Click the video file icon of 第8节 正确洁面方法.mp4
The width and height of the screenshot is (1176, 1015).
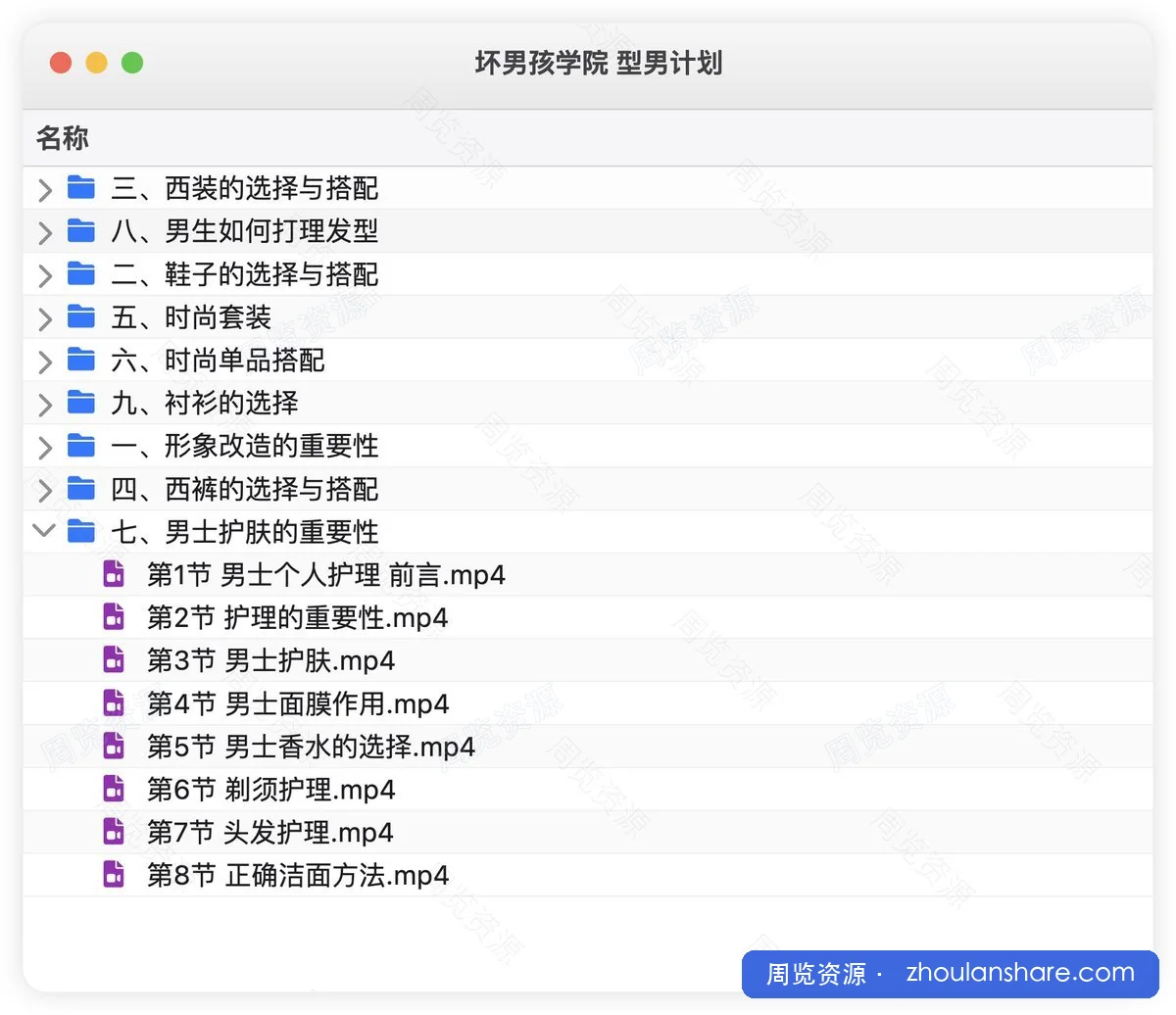(114, 875)
